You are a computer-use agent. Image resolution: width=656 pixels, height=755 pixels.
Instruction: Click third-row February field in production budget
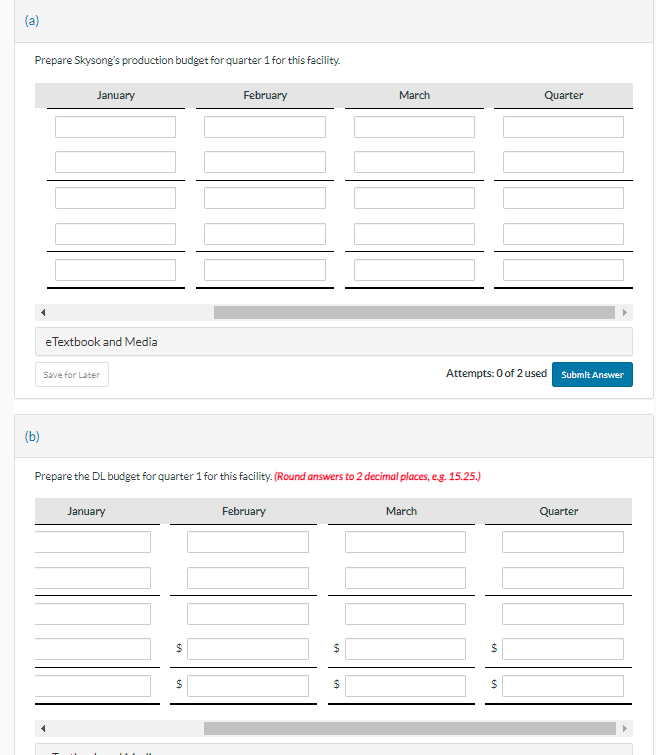tap(264, 198)
